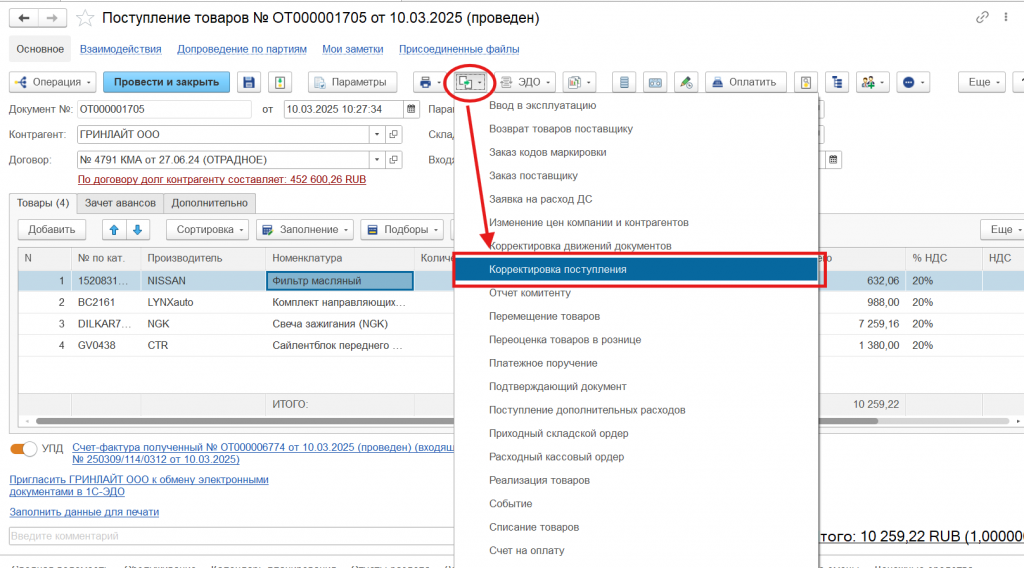Move row up with blue arrow

(114, 230)
